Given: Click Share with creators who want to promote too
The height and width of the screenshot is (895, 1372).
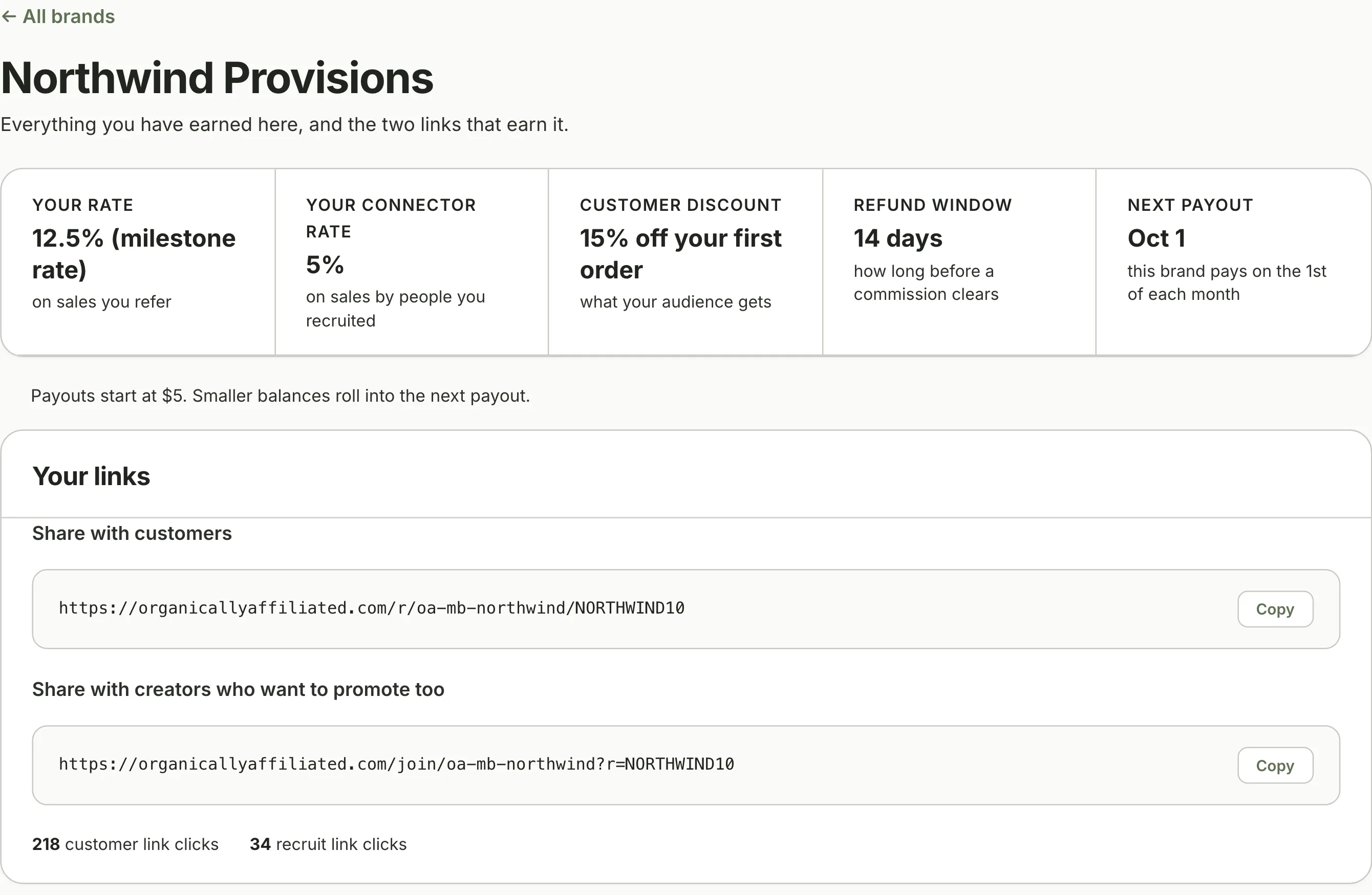Looking at the screenshot, I should (238, 689).
